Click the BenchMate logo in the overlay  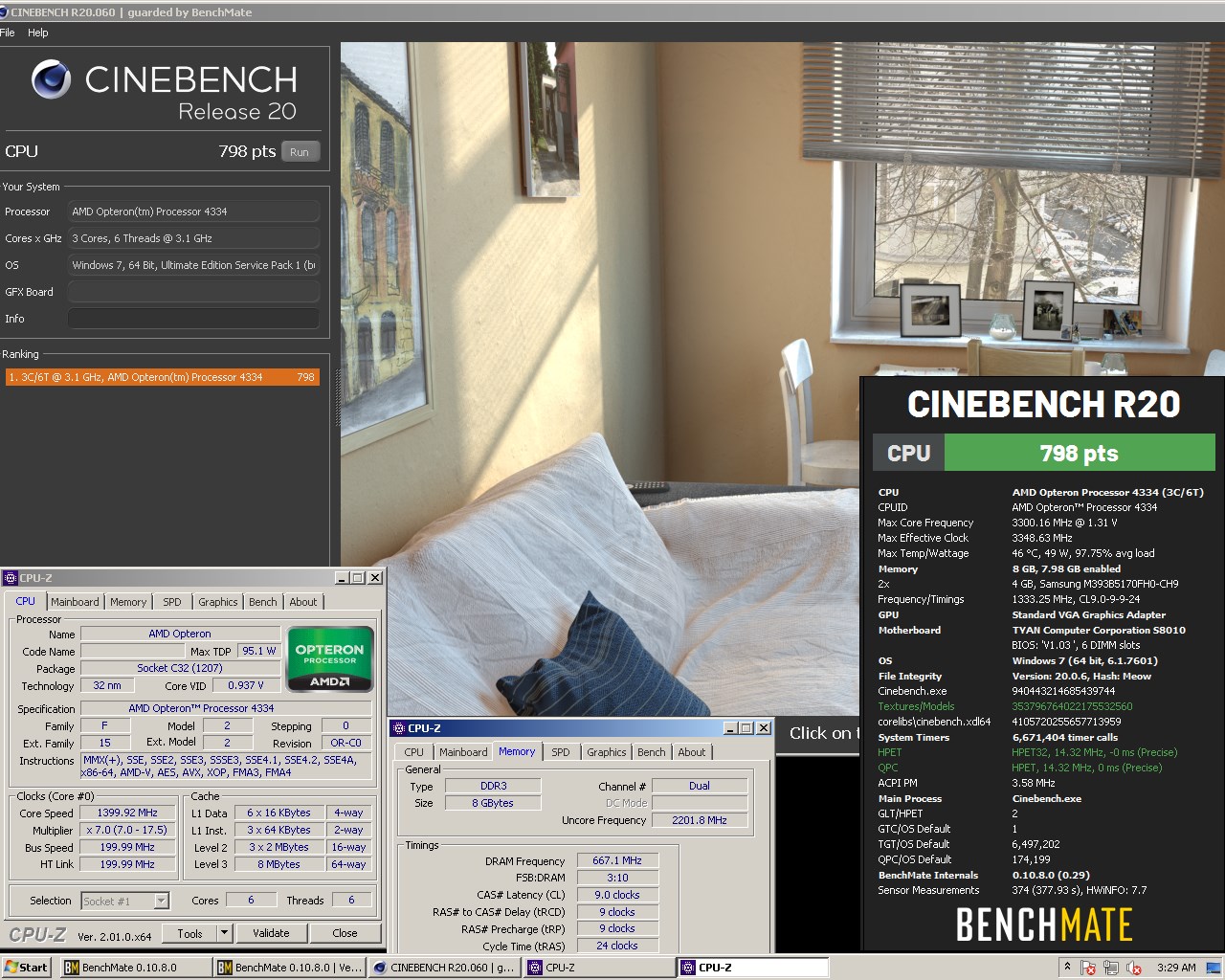[x=1044, y=925]
